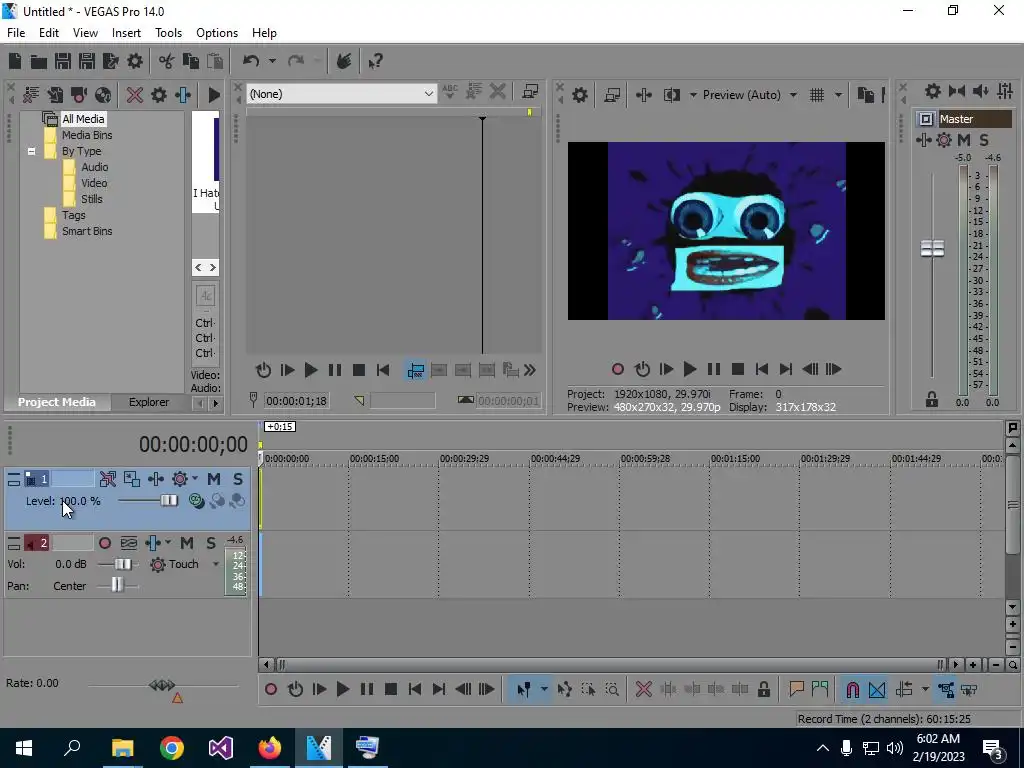This screenshot has width=1024, height=768.
Task: Open Windows File Explorer on taskbar
Action: (x=122, y=747)
